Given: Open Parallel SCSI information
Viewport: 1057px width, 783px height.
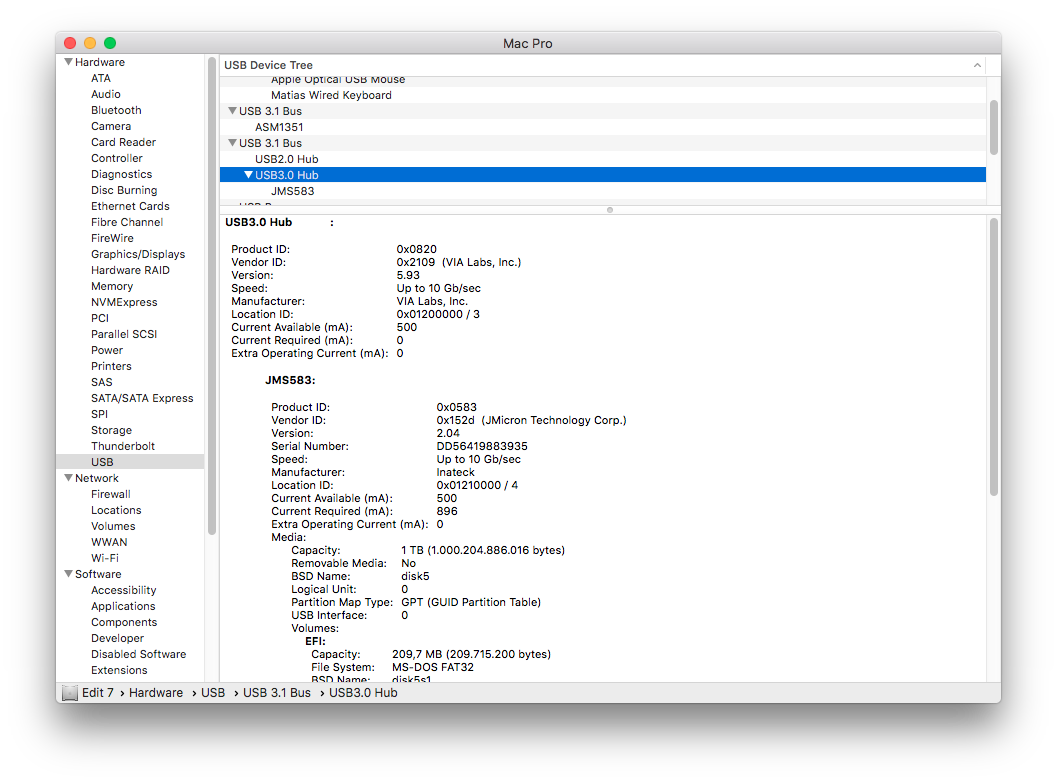Looking at the screenshot, I should [x=124, y=334].
